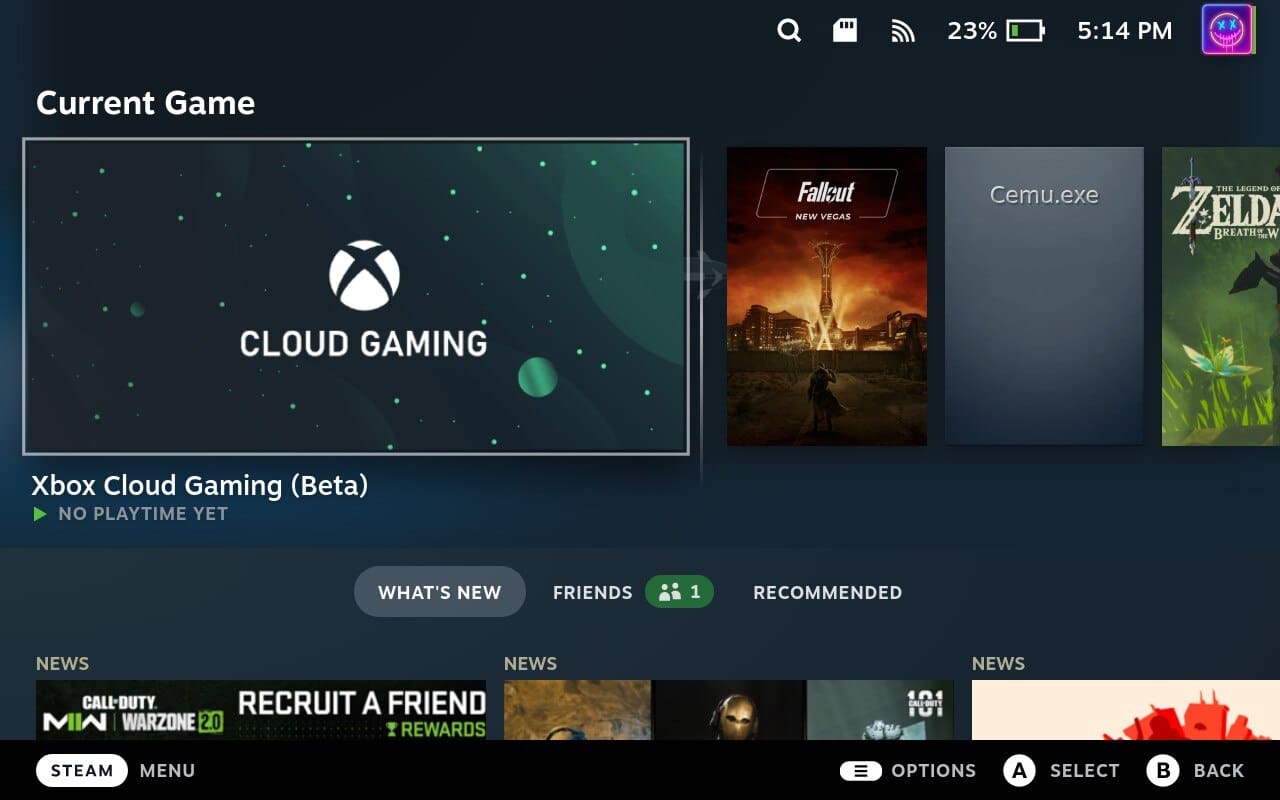Switch to the Recommended tab
Viewport: 1280px width, 800px height.
[827, 593]
